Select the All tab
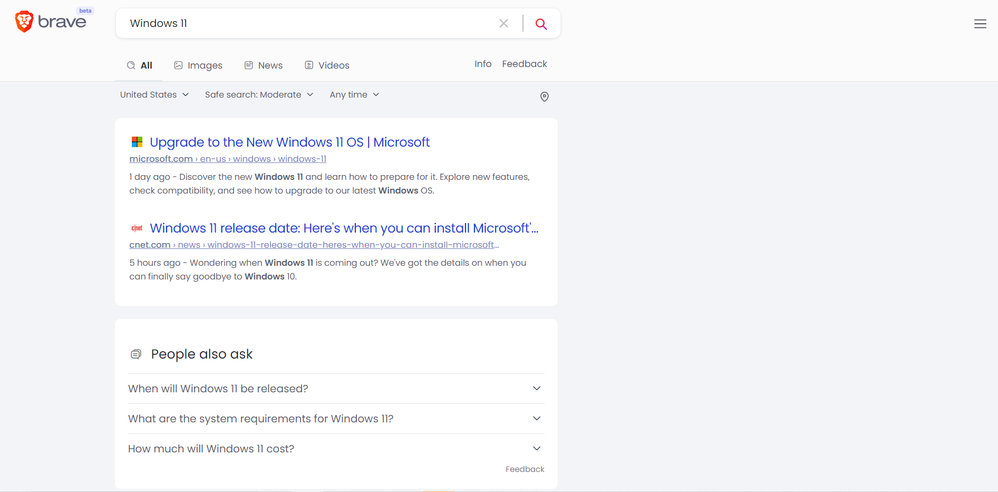998x492 pixels. pyautogui.click(x=139, y=65)
